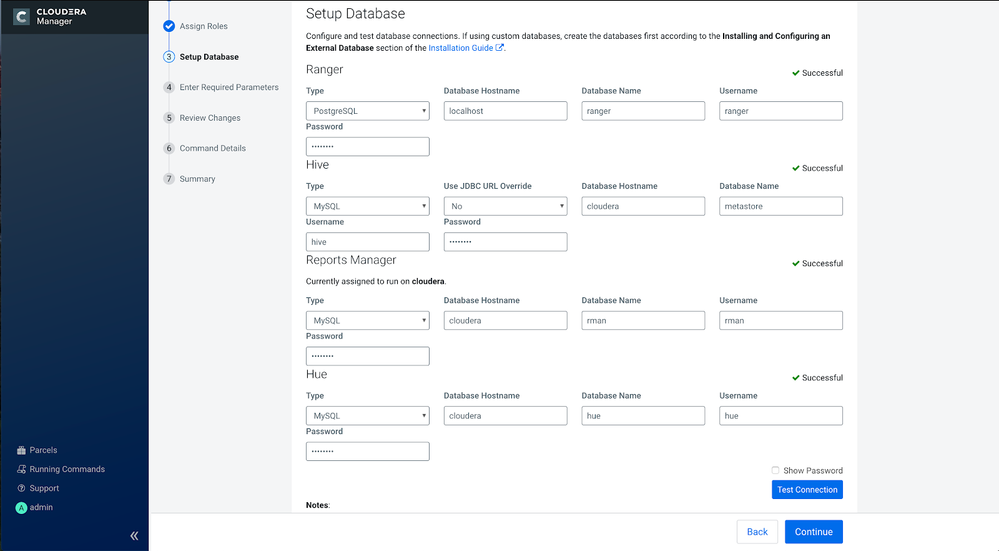Open Parcels from the sidebar icon

pyautogui.click(x=21, y=450)
